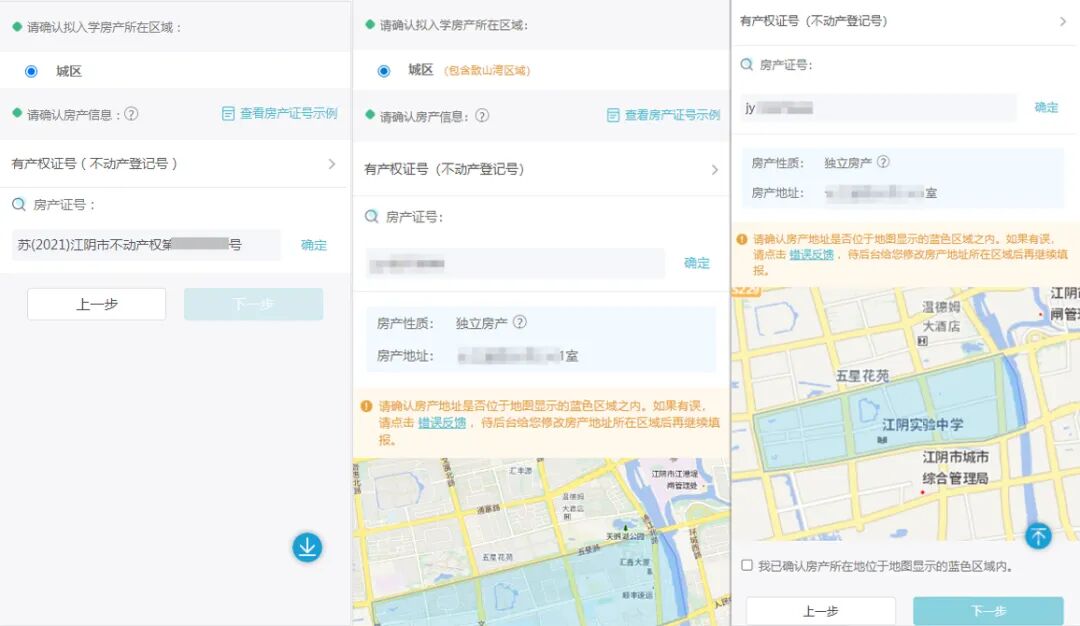Click 下一步 button in right panel
Screen dimensions: 1080x626
tap(988, 611)
